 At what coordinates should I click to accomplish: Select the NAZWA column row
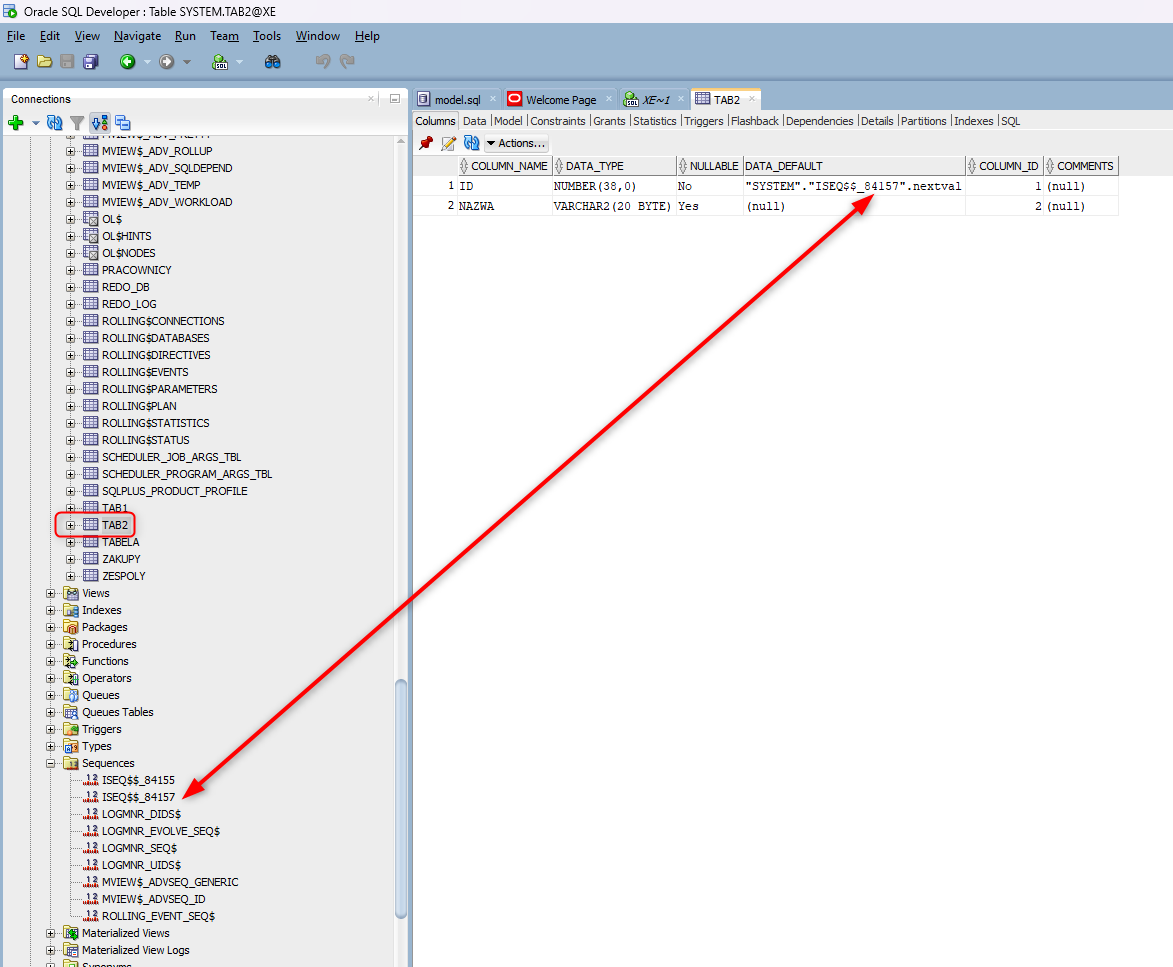point(476,206)
